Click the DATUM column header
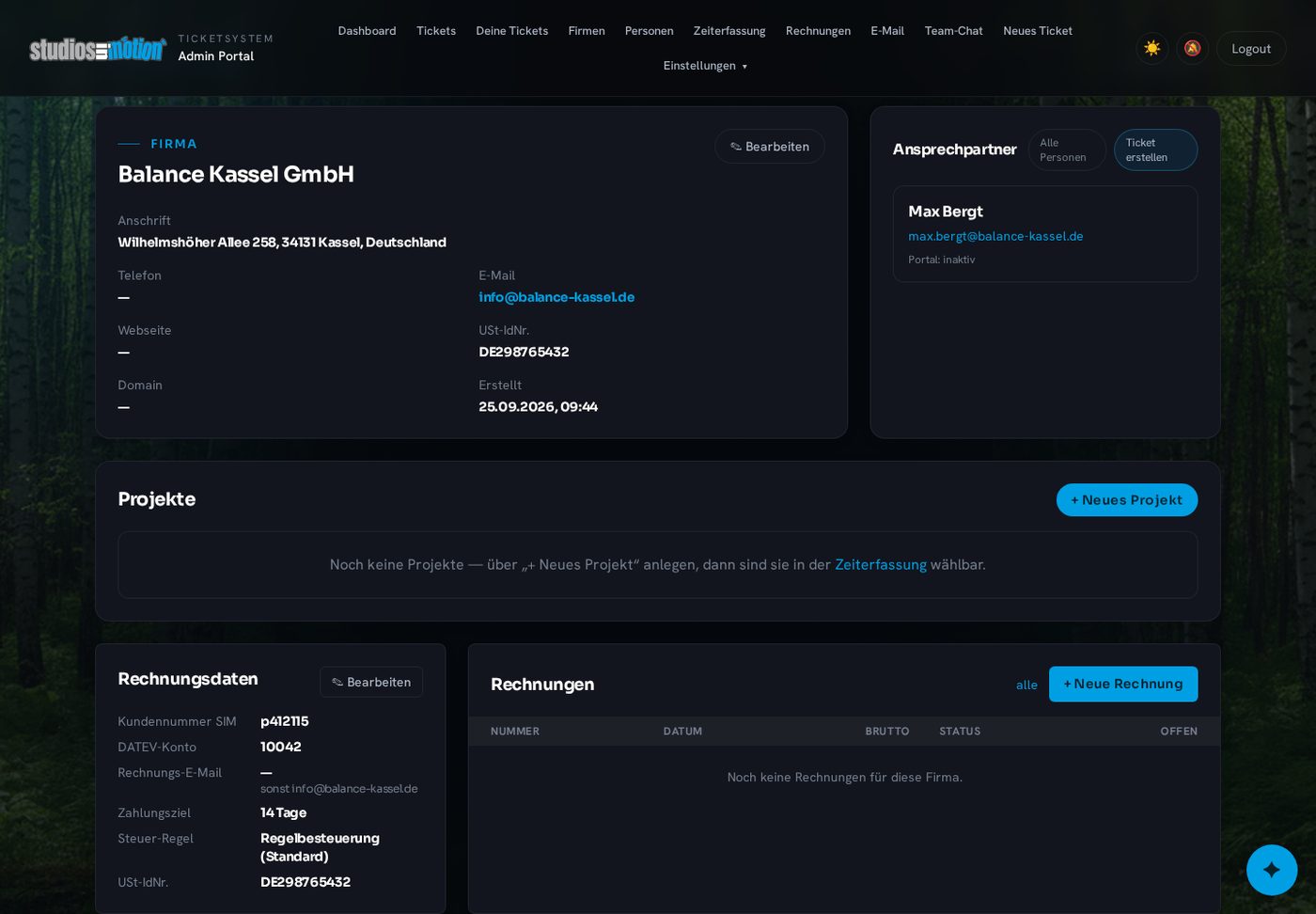The image size is (1316, 914). click(682, 732)
